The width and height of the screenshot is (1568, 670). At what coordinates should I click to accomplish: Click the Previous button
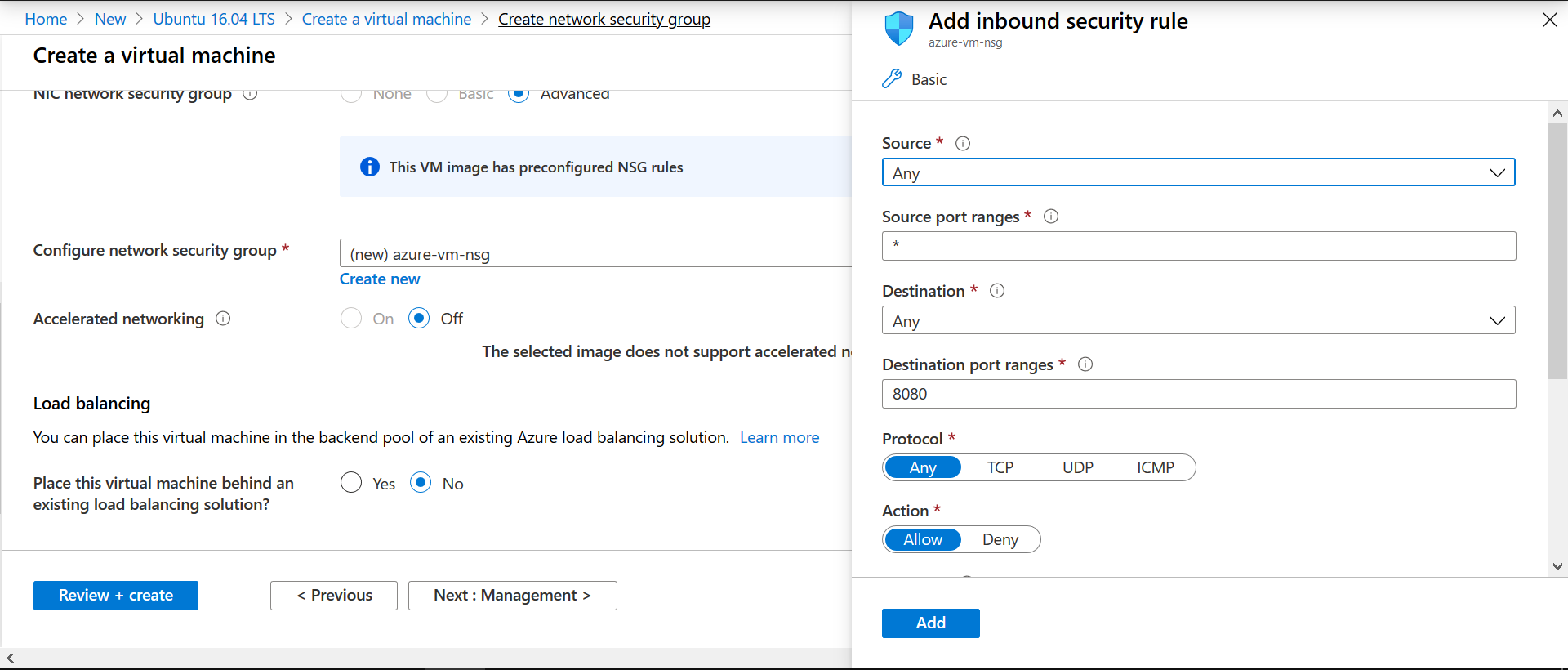(334, 596)
